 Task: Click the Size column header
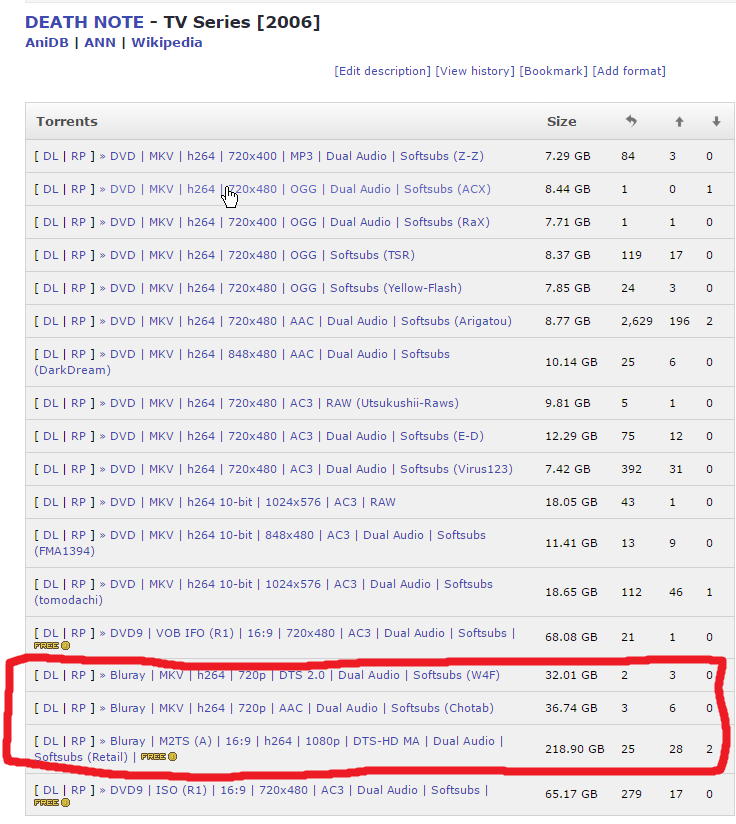point(562,121)
